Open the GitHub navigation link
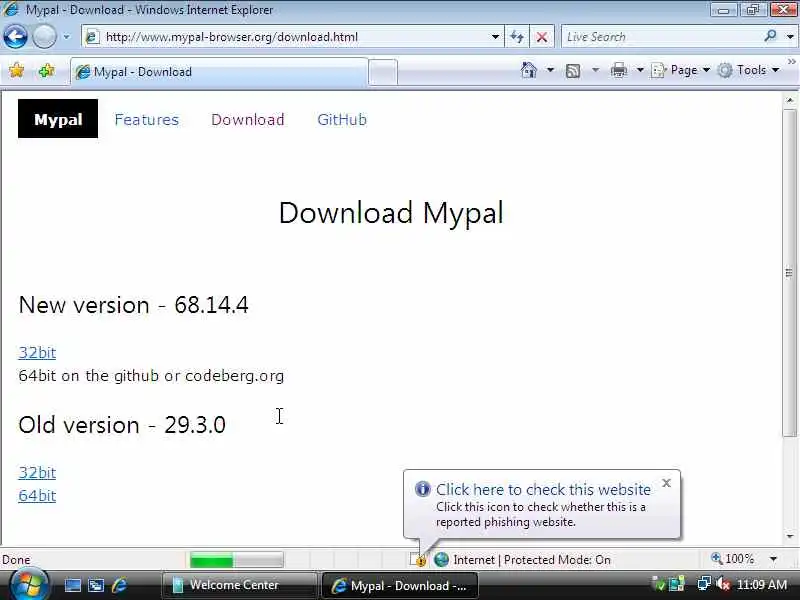Viewport: 800px width, 600px height. point(342,119)
